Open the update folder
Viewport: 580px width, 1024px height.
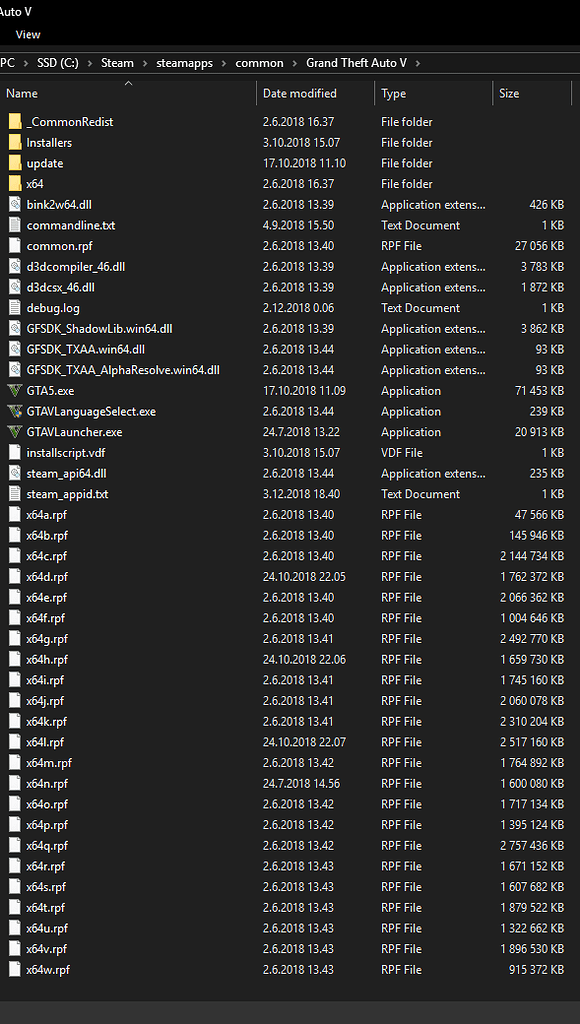[45, 163]
